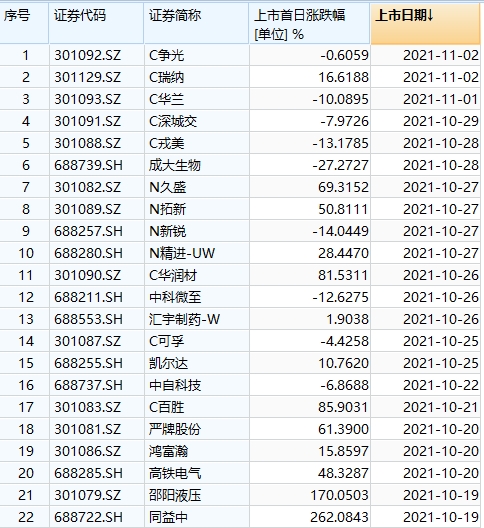Select the 严牌股份 row name

click(196, 429)
